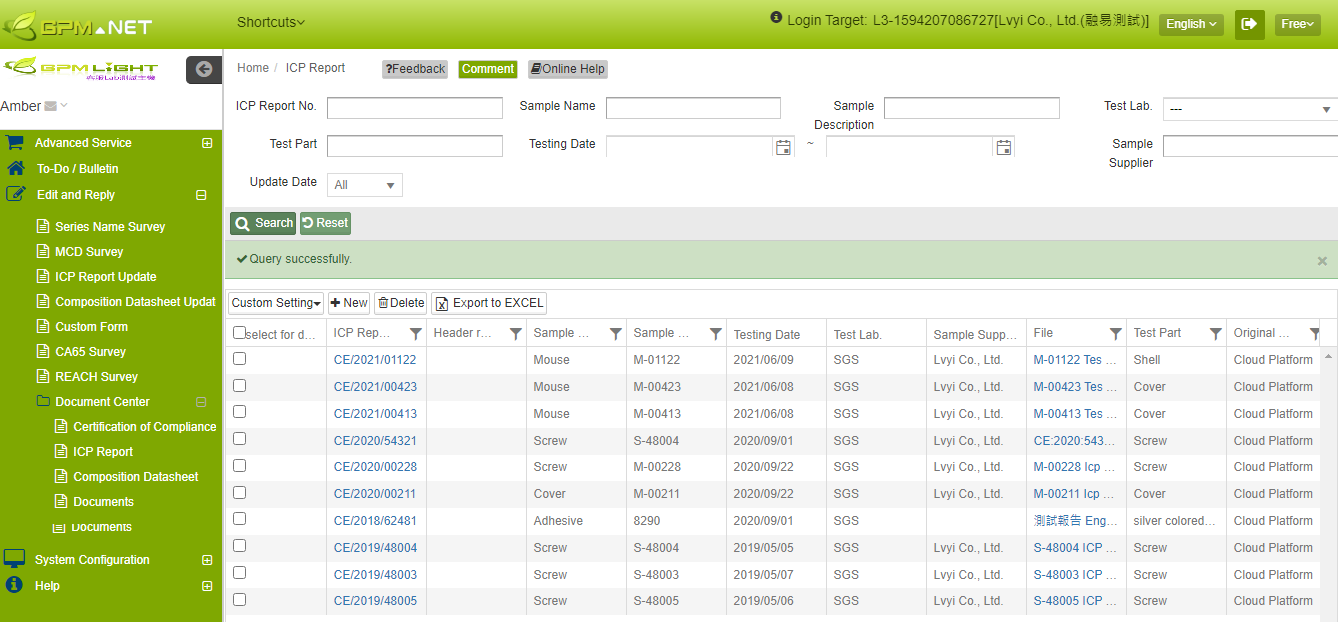The width and height of the screenshot is (1338, 622).
Task: Click the document icon beside MCD Survey
Action: click(42, 251)
